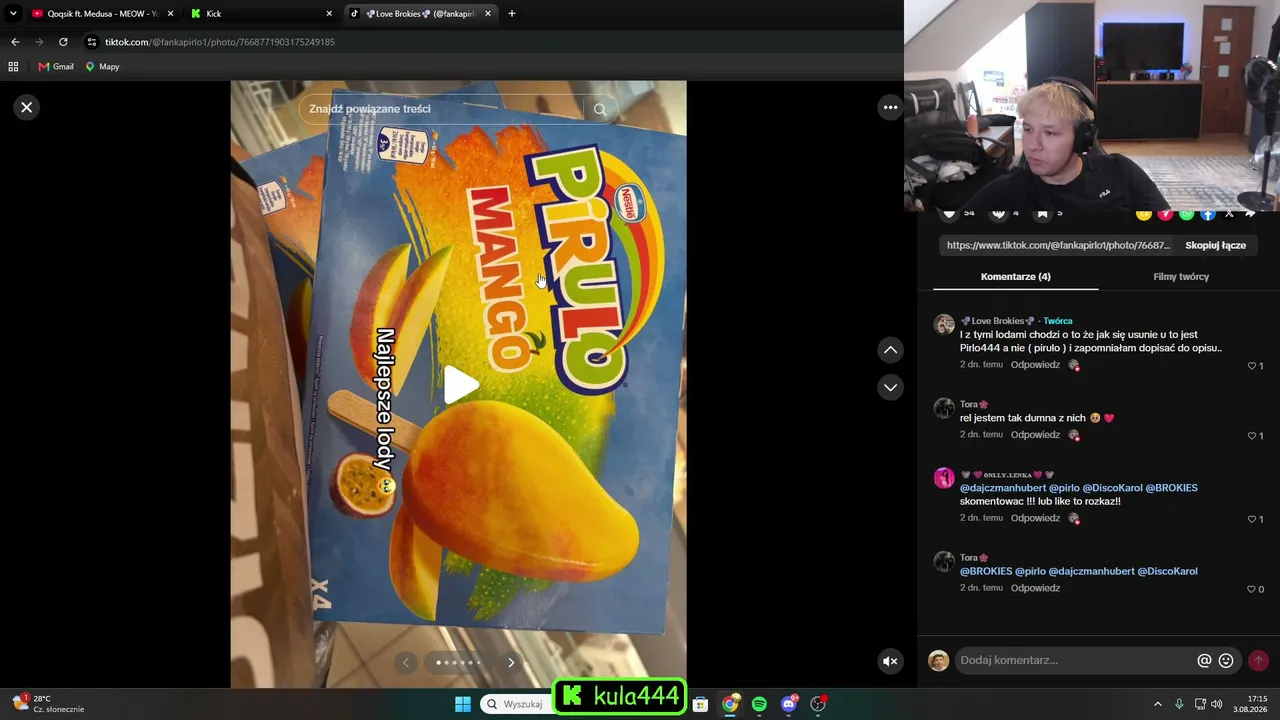The image size is (1280, 720).
Task: Expand the system tray hidden icons chevron
Action: pyautogui.click(x=1158, y=704)
